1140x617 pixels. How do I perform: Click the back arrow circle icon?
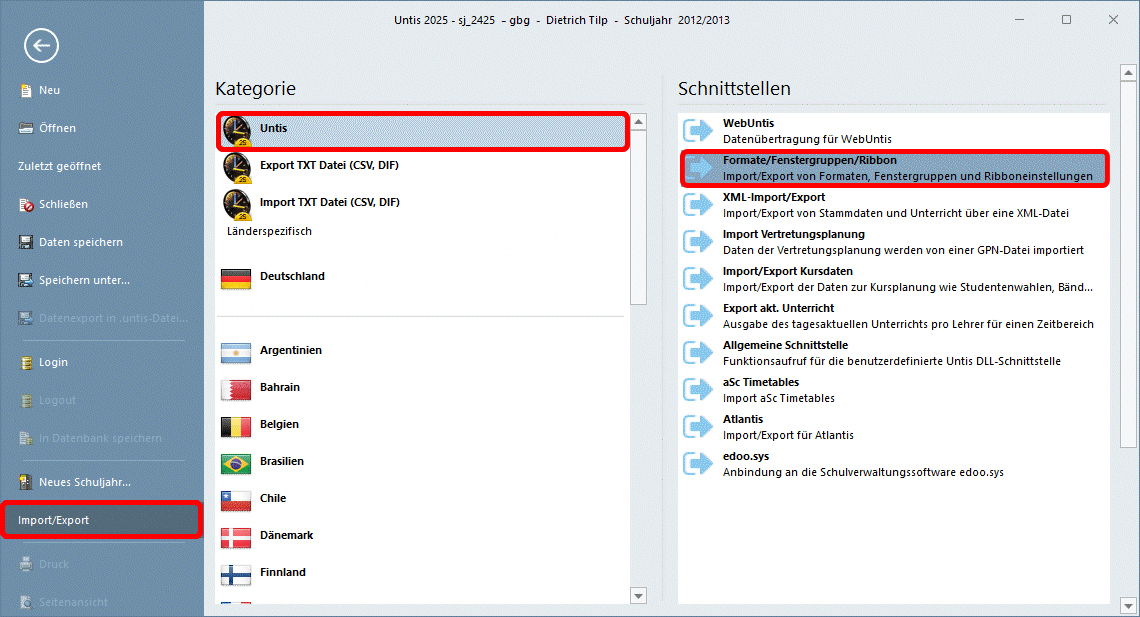(41, 45)
